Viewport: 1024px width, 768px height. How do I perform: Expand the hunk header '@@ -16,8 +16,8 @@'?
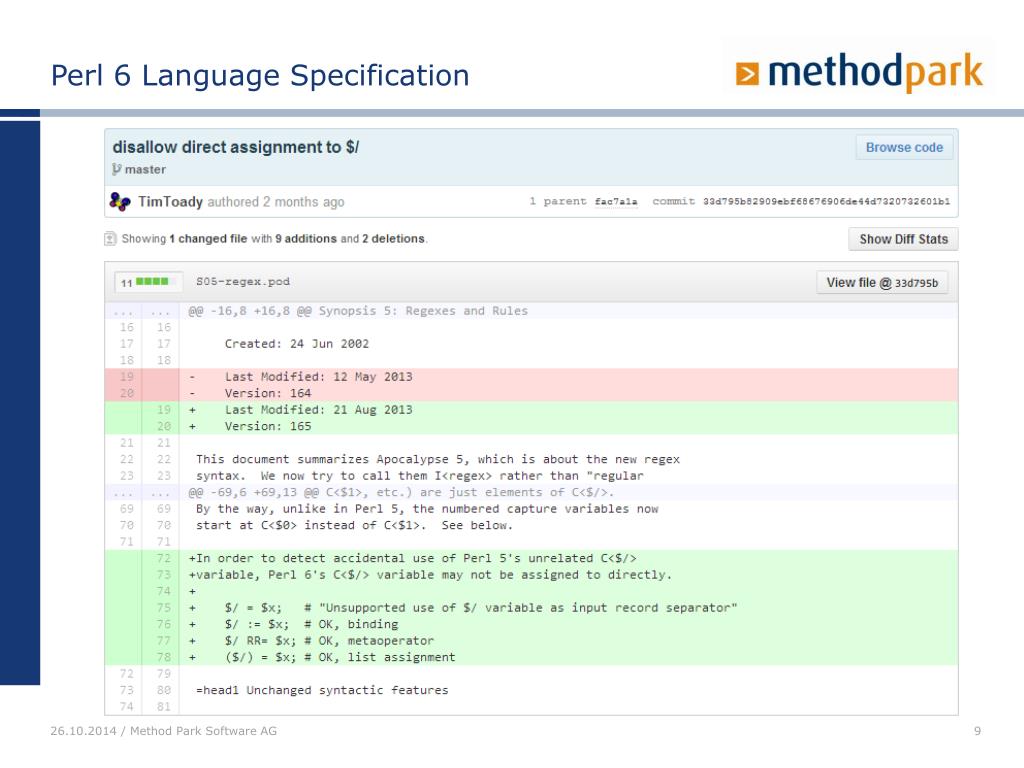pos(532,311)
